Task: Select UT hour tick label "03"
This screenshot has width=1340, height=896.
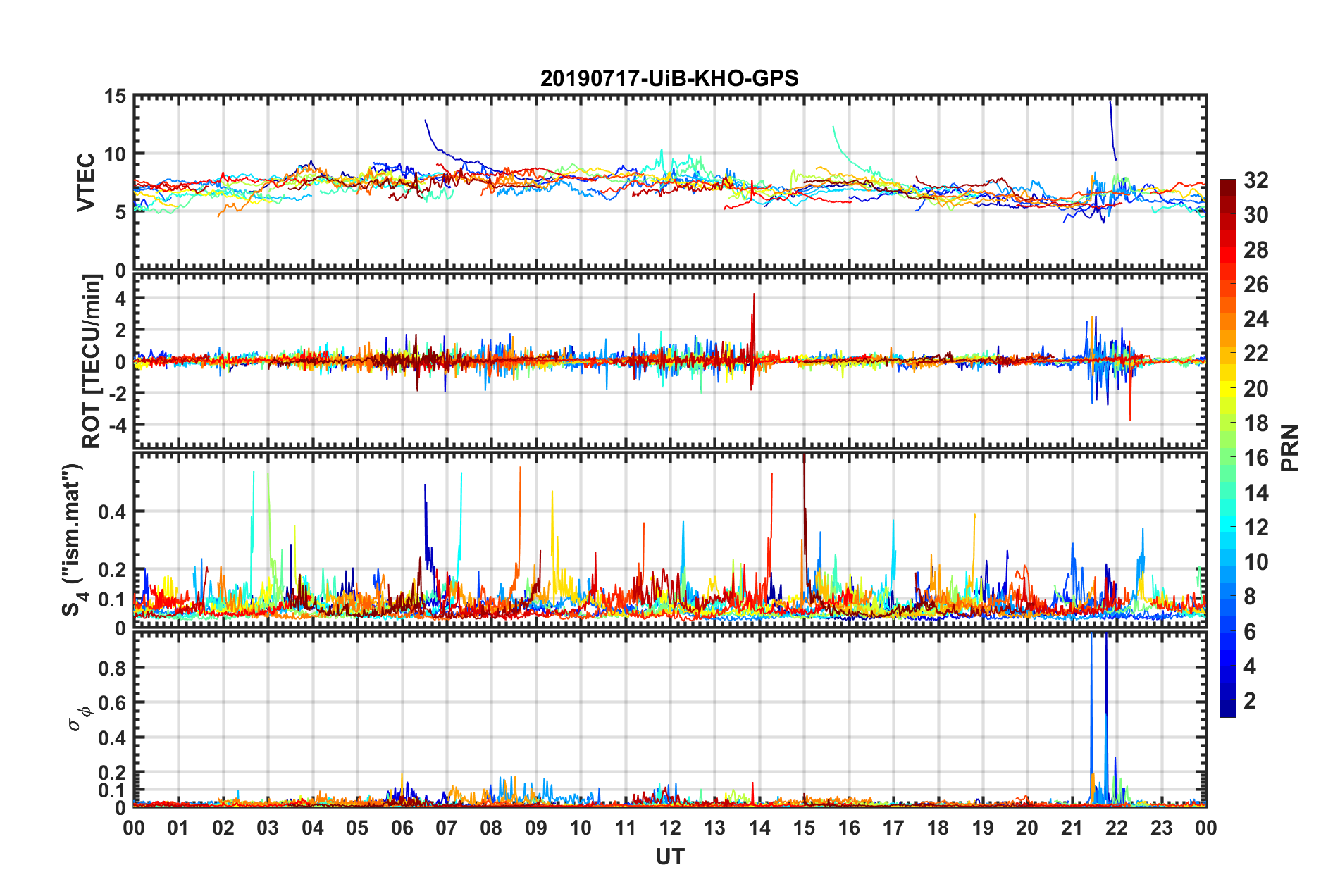Action: point(268,828)
